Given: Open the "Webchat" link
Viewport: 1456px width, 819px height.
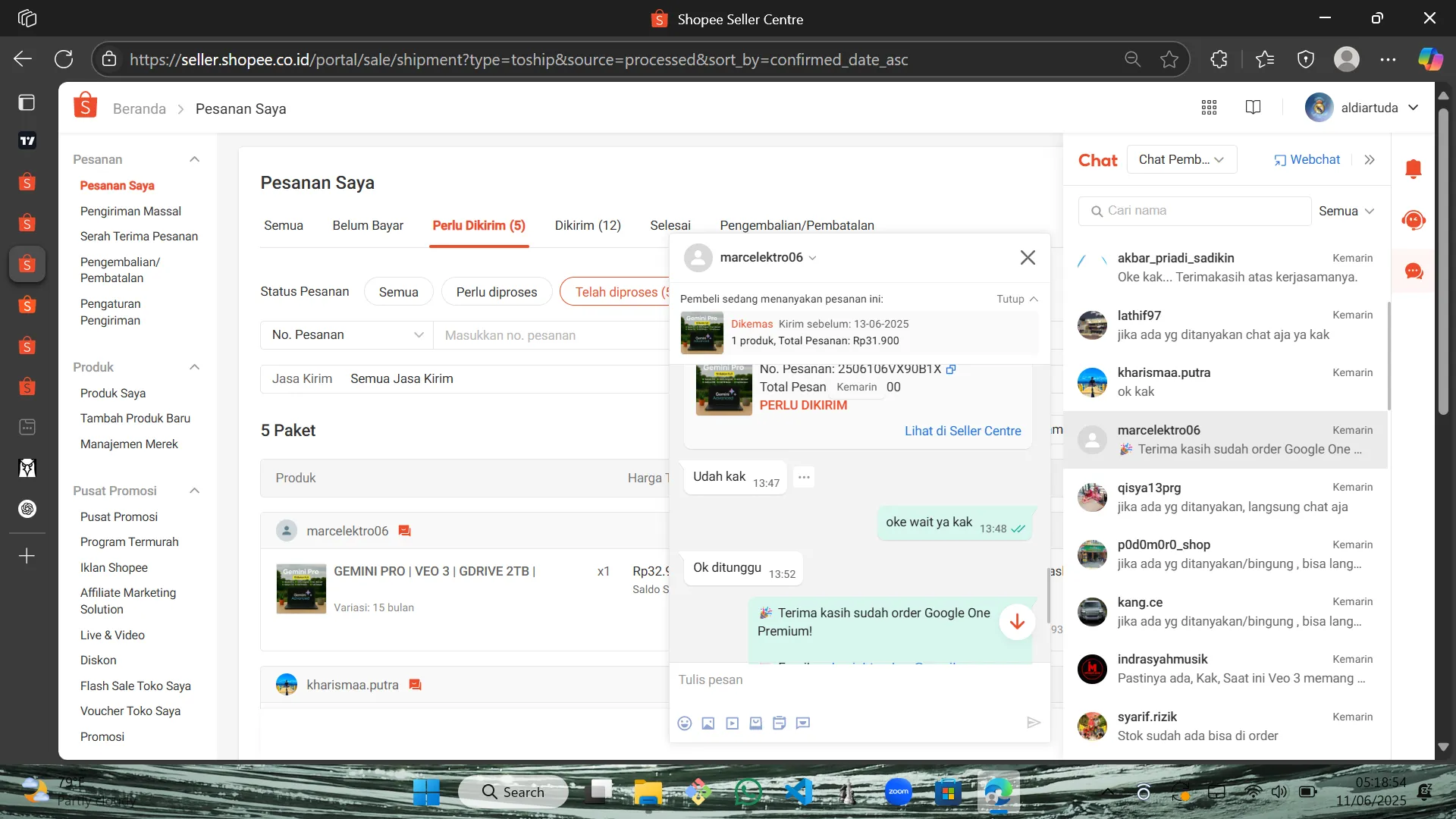Looking at the screenshot, I should (1307, 159).
